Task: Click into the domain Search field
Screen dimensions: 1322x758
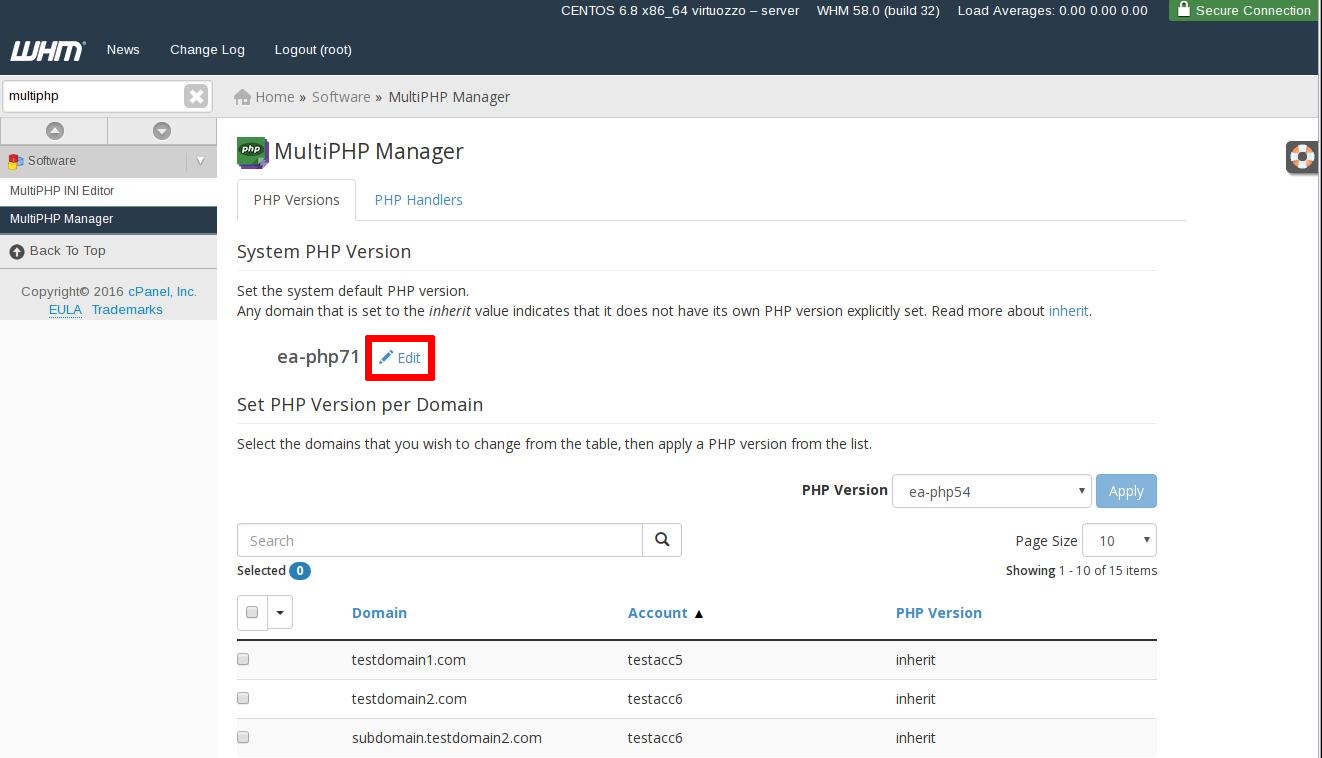Action: tap(440, 541)
